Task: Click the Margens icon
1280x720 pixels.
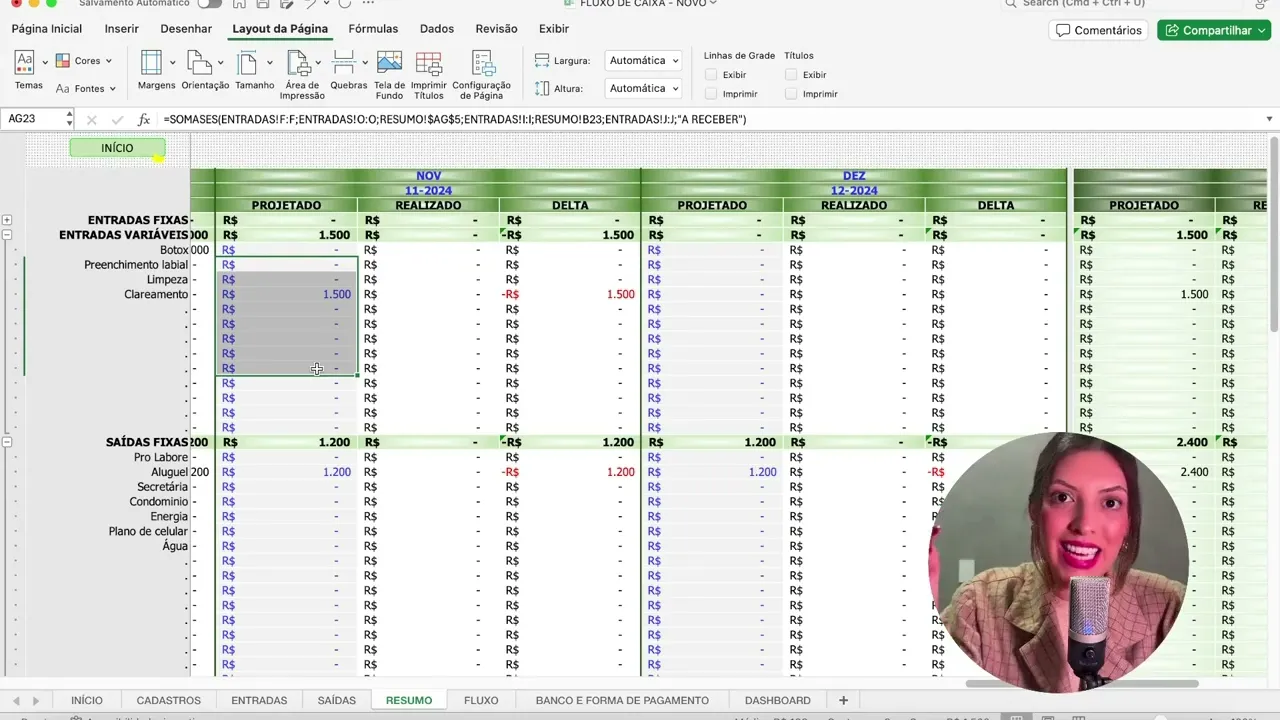Action: click(x=151, y=63)
